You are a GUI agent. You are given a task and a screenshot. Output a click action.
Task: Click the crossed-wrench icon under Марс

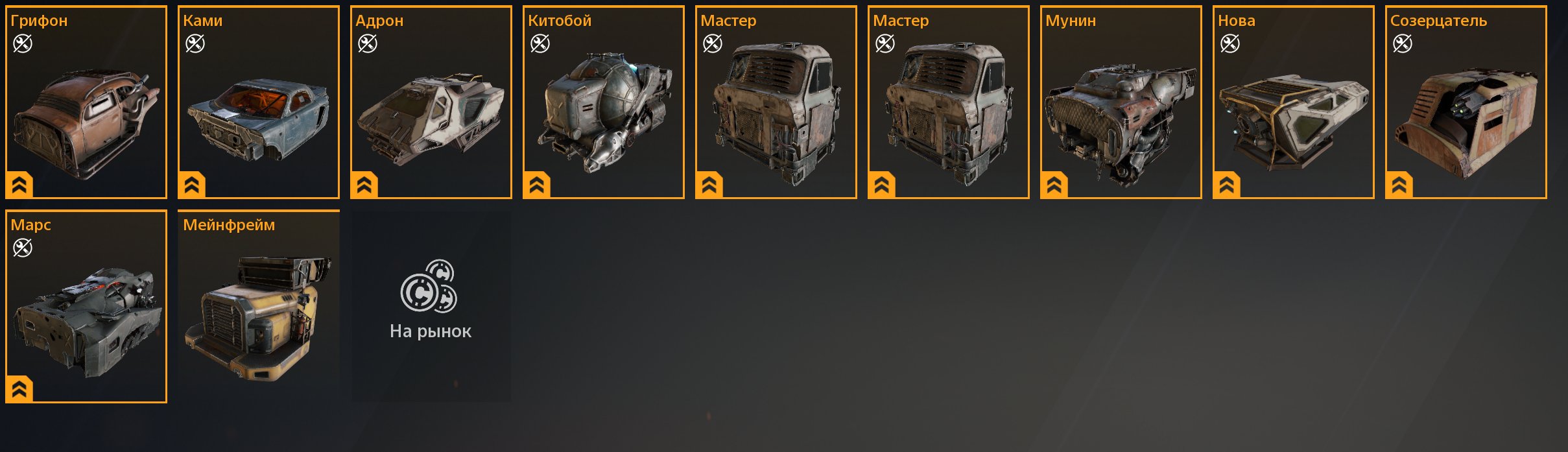(23, 248)
